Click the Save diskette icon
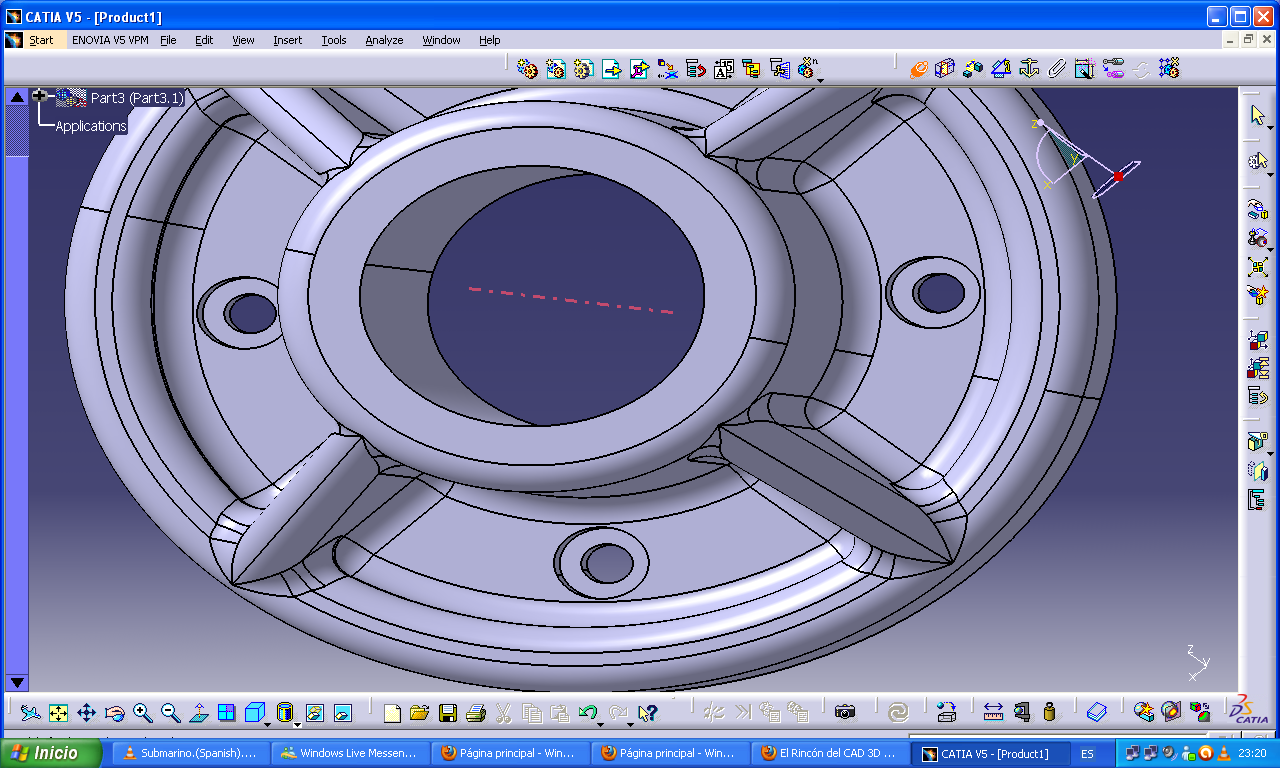 [448, 713]
